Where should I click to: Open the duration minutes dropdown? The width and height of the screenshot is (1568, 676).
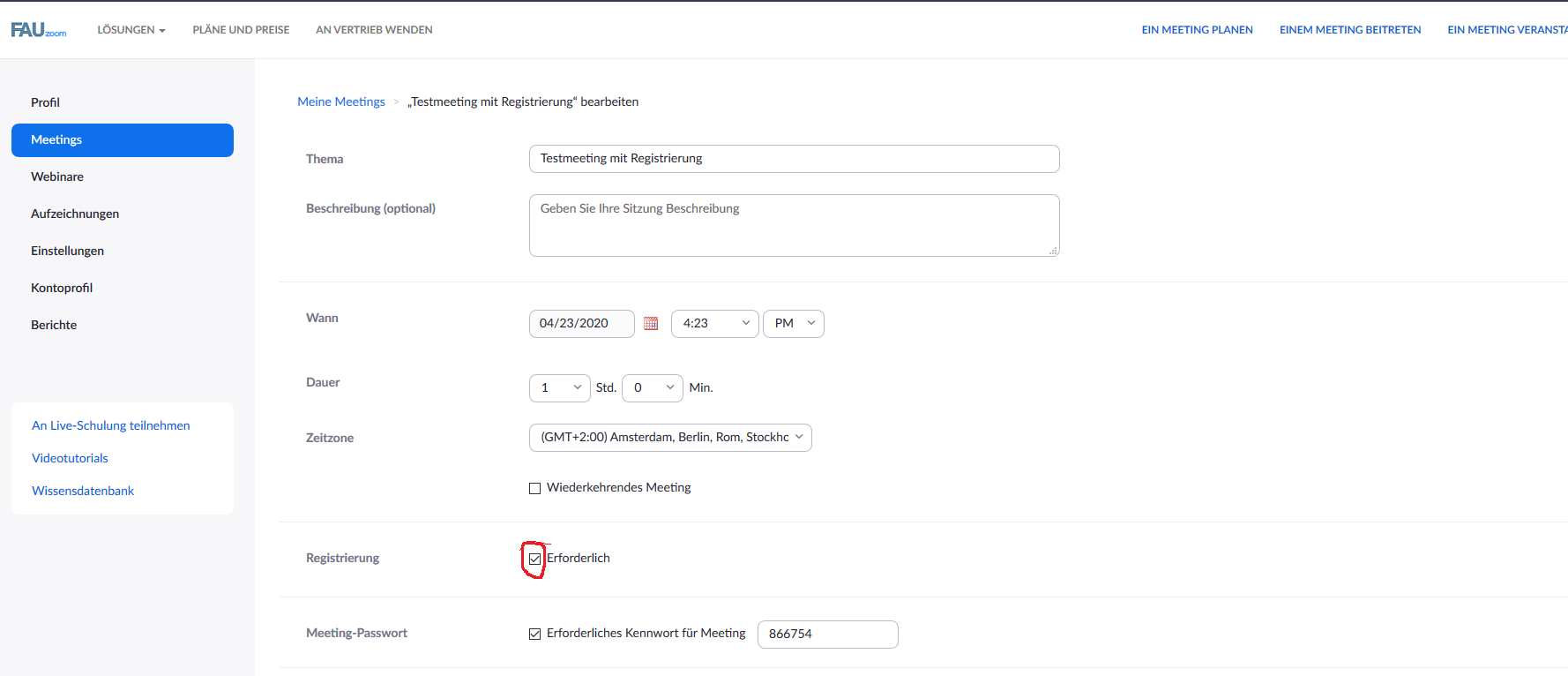(x=652, y=388)
